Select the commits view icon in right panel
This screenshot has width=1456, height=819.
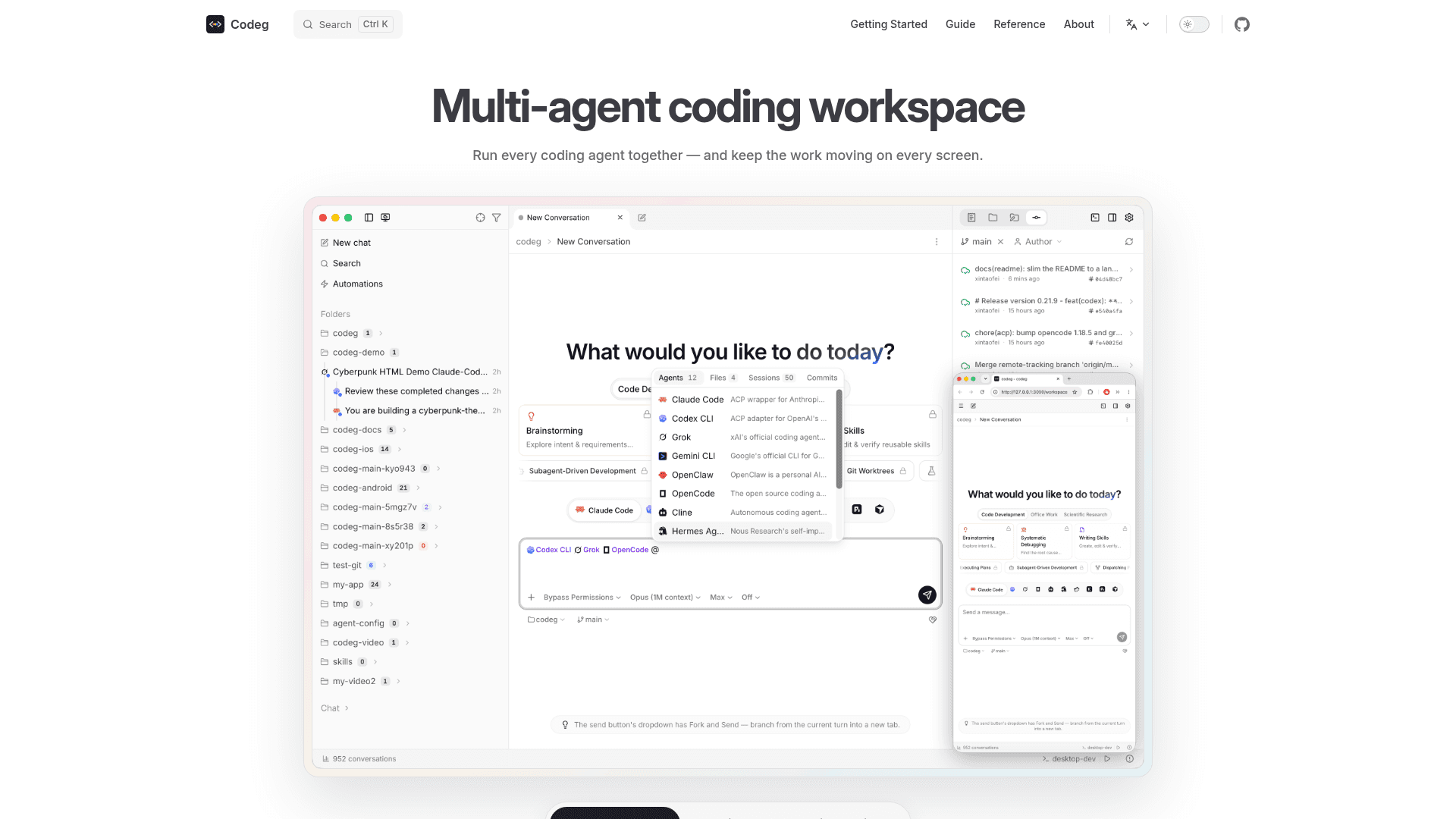pos(1036,218)
